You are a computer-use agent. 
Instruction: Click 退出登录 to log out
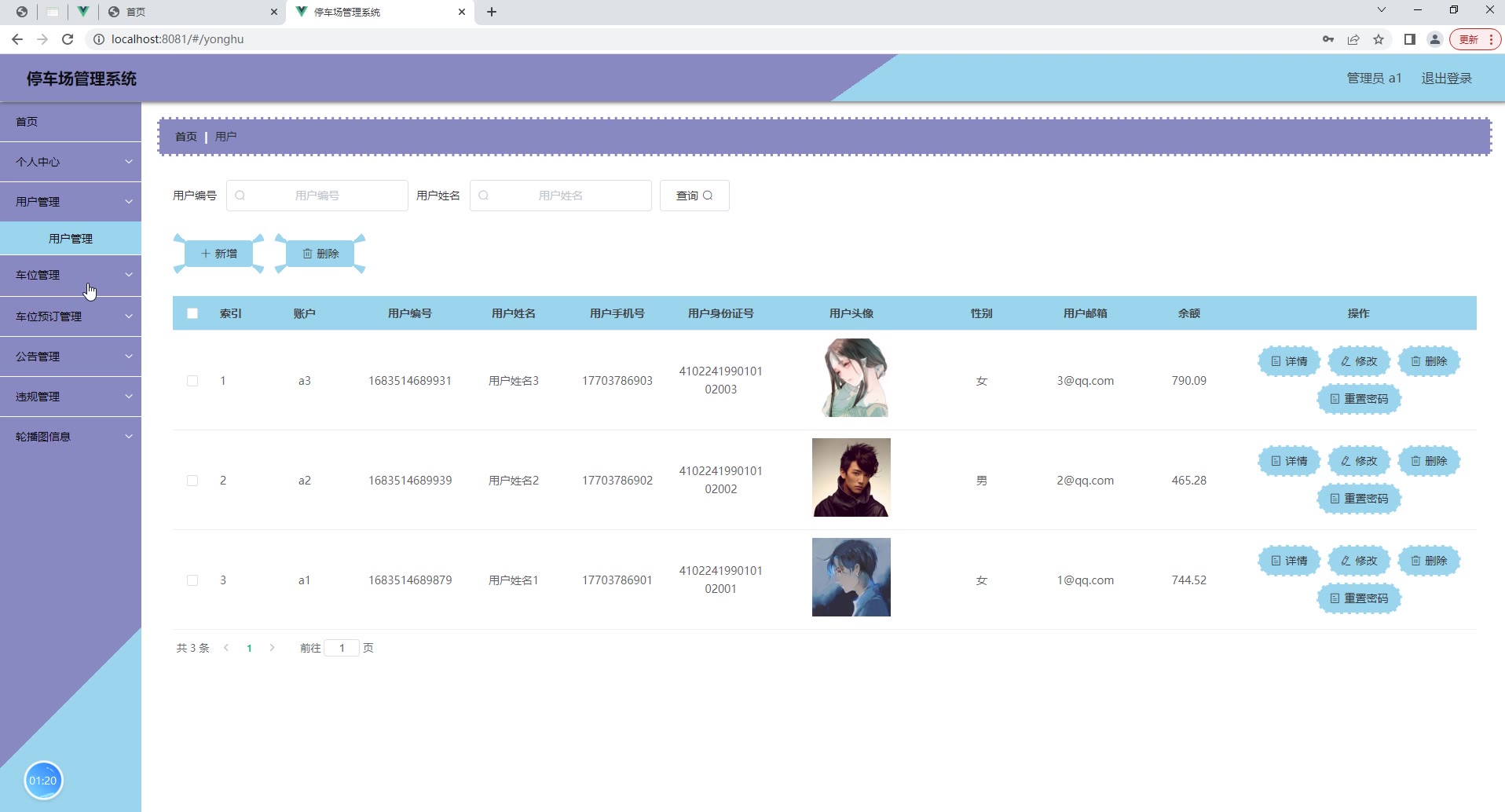[1446, 79]
